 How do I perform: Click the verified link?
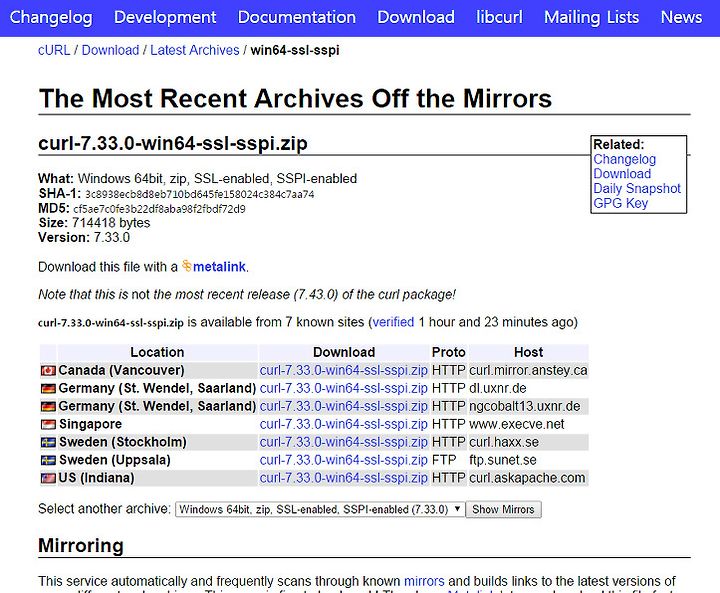pos(393,322)
